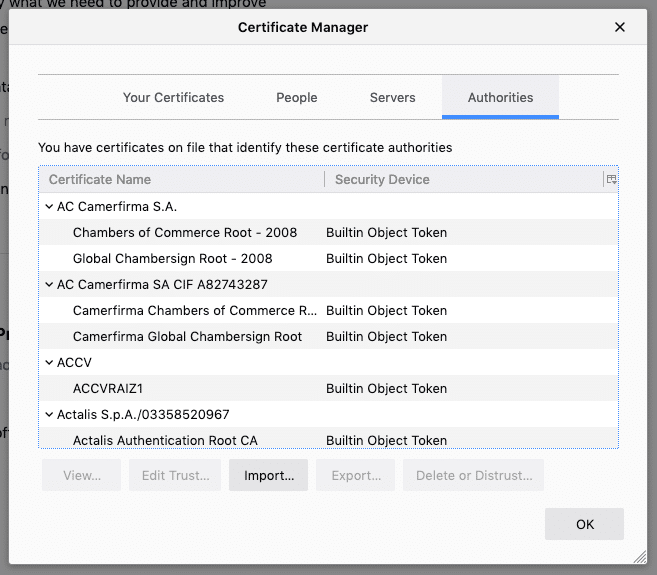The image size is (657, 575).
Task: Collapse the Actalis S.p.A./03358520967 group
Action: (48, 415)
